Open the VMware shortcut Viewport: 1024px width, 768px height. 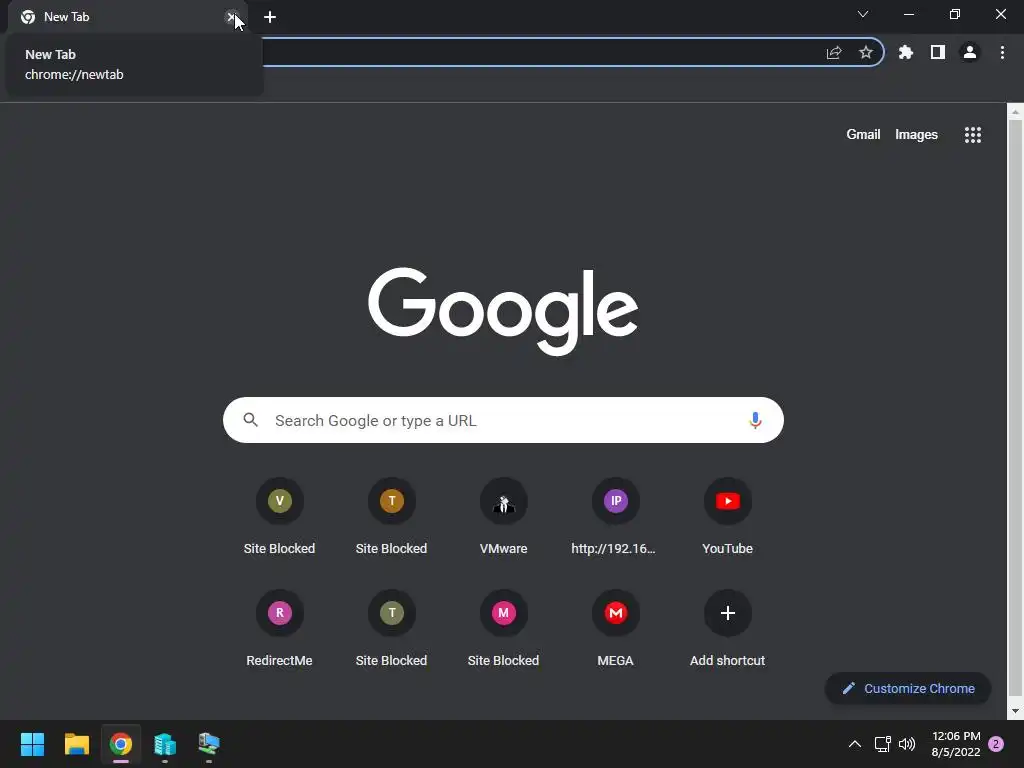click(504, 517)
